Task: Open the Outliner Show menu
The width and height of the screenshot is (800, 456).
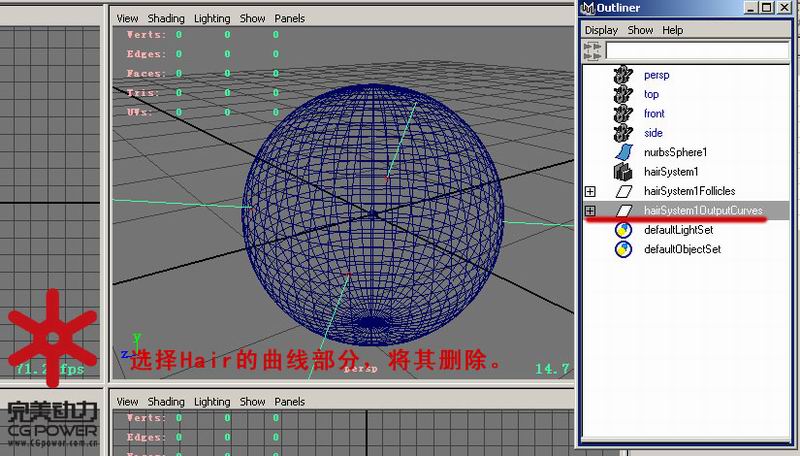Action: (x=640, y=31)
